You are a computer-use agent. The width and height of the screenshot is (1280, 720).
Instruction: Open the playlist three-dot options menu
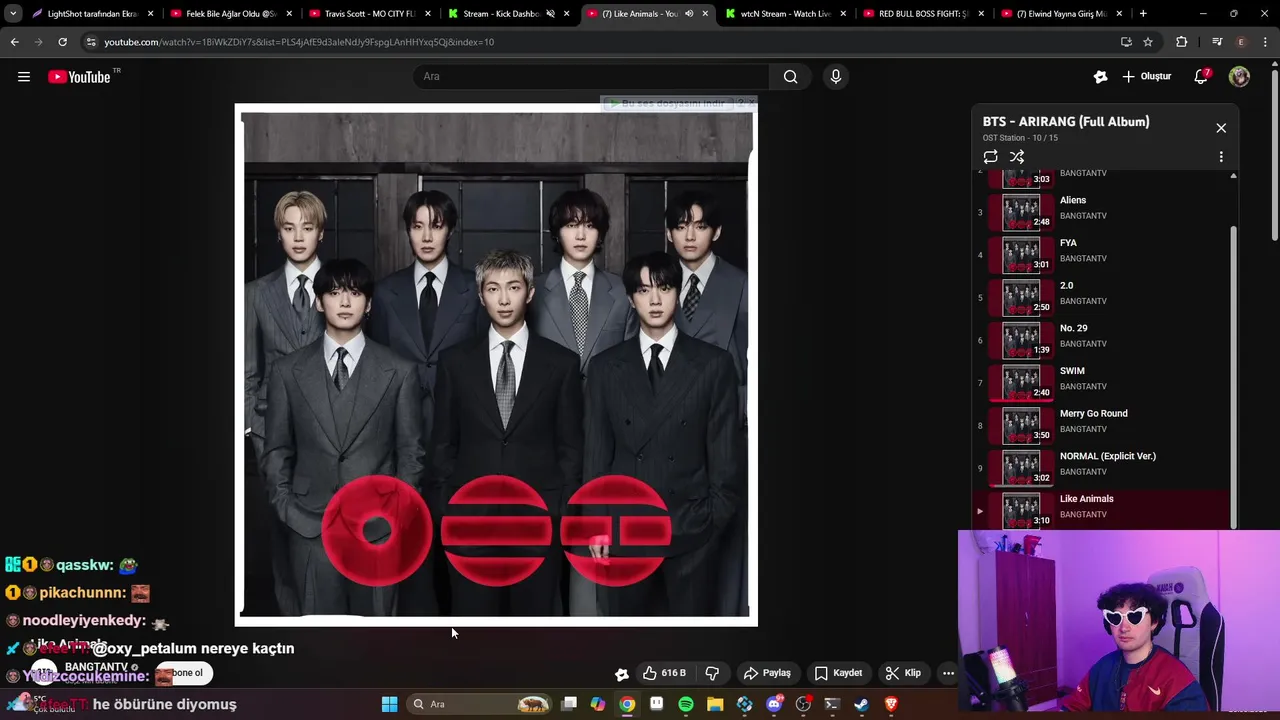coord(1221,157)
